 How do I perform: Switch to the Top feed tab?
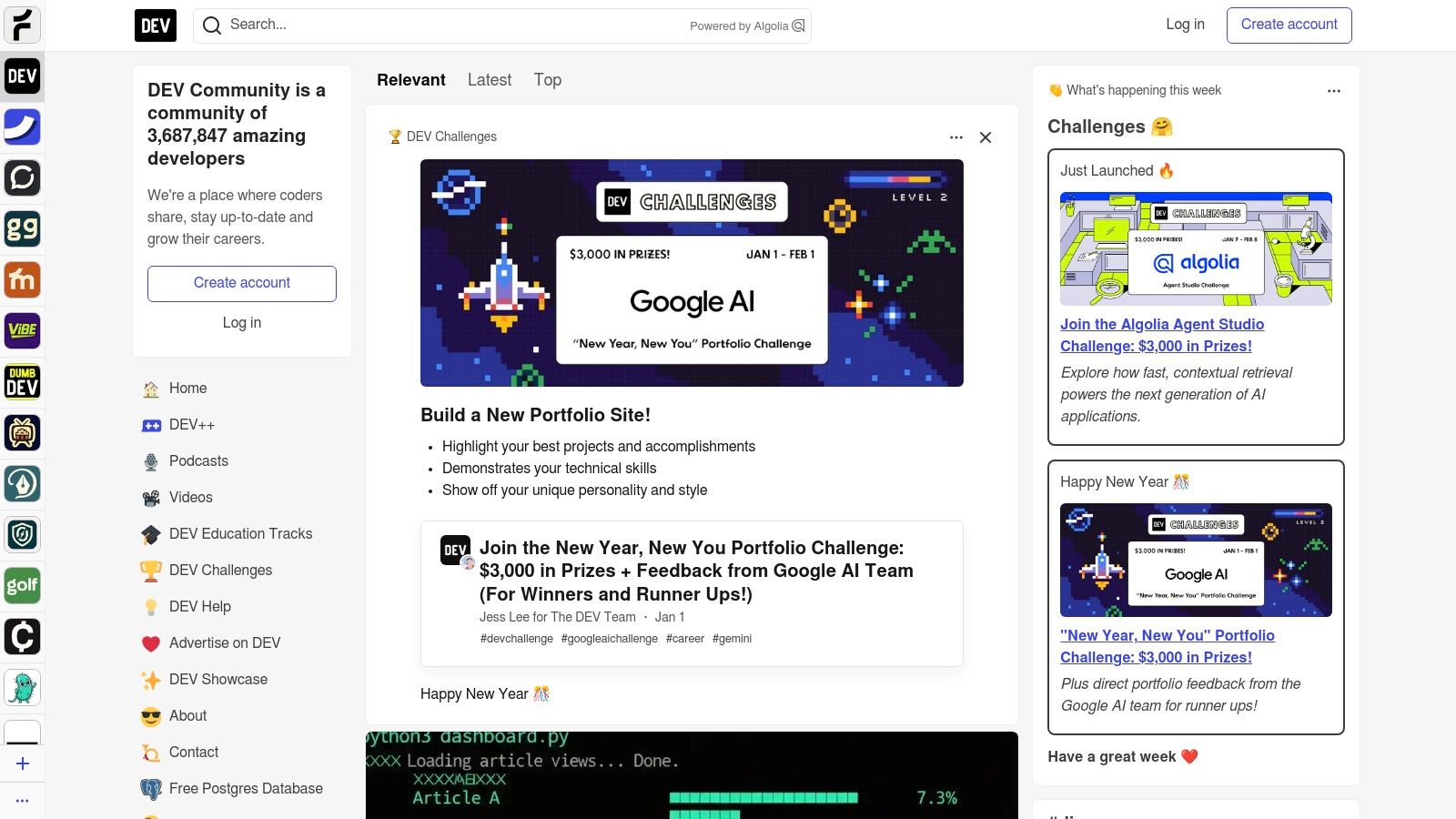click(x=547, y=80)
